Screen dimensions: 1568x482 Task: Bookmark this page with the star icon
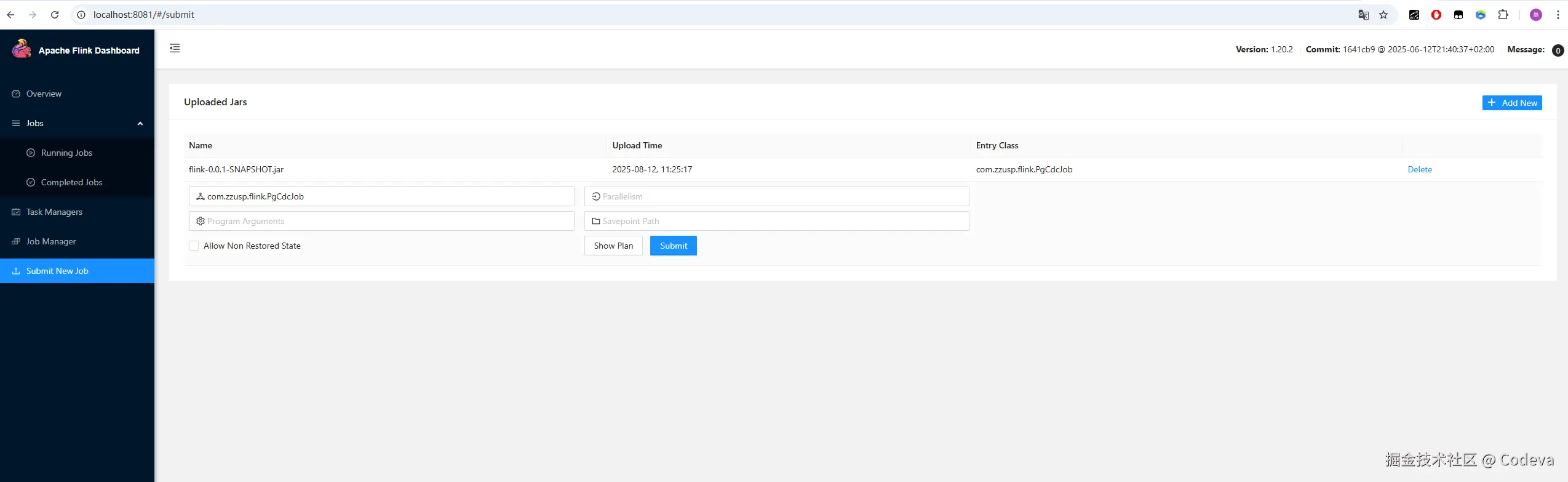(1383, 15)
